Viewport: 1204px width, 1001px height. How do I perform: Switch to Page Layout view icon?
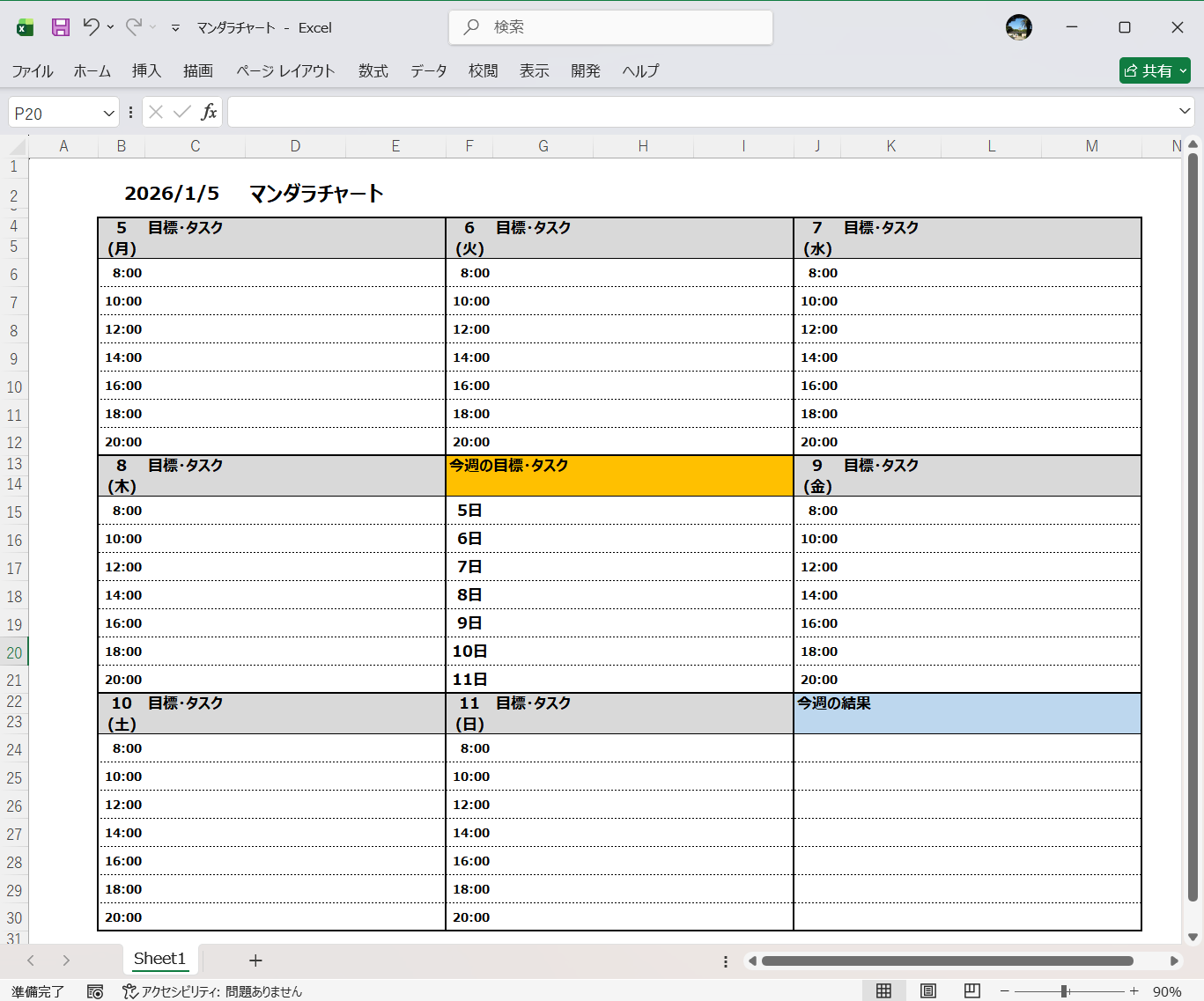pyautogui.click(x=927, y=990)
